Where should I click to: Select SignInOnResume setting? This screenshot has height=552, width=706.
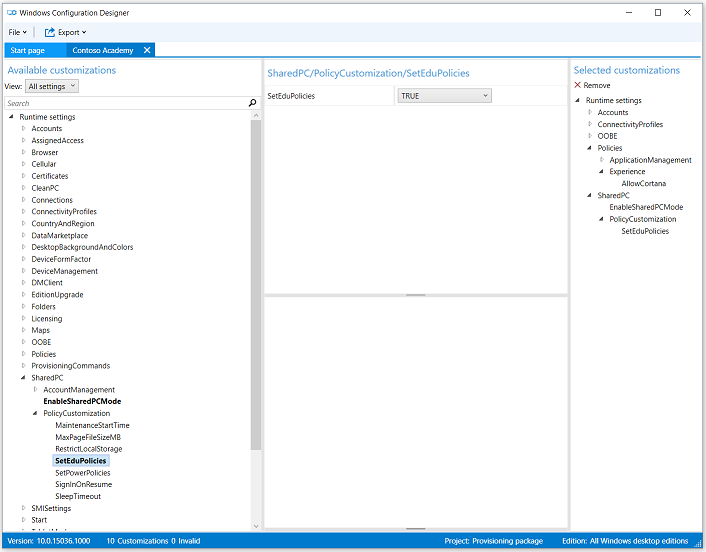point(83,484)
